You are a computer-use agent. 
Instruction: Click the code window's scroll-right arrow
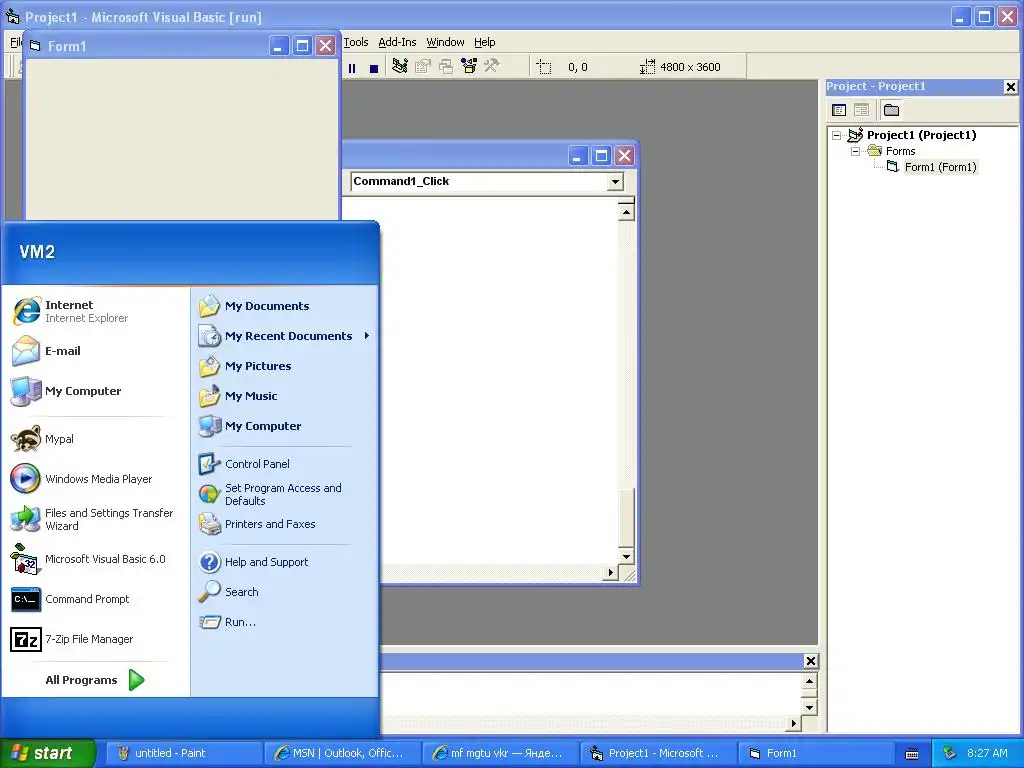click(x=610, y=573)
